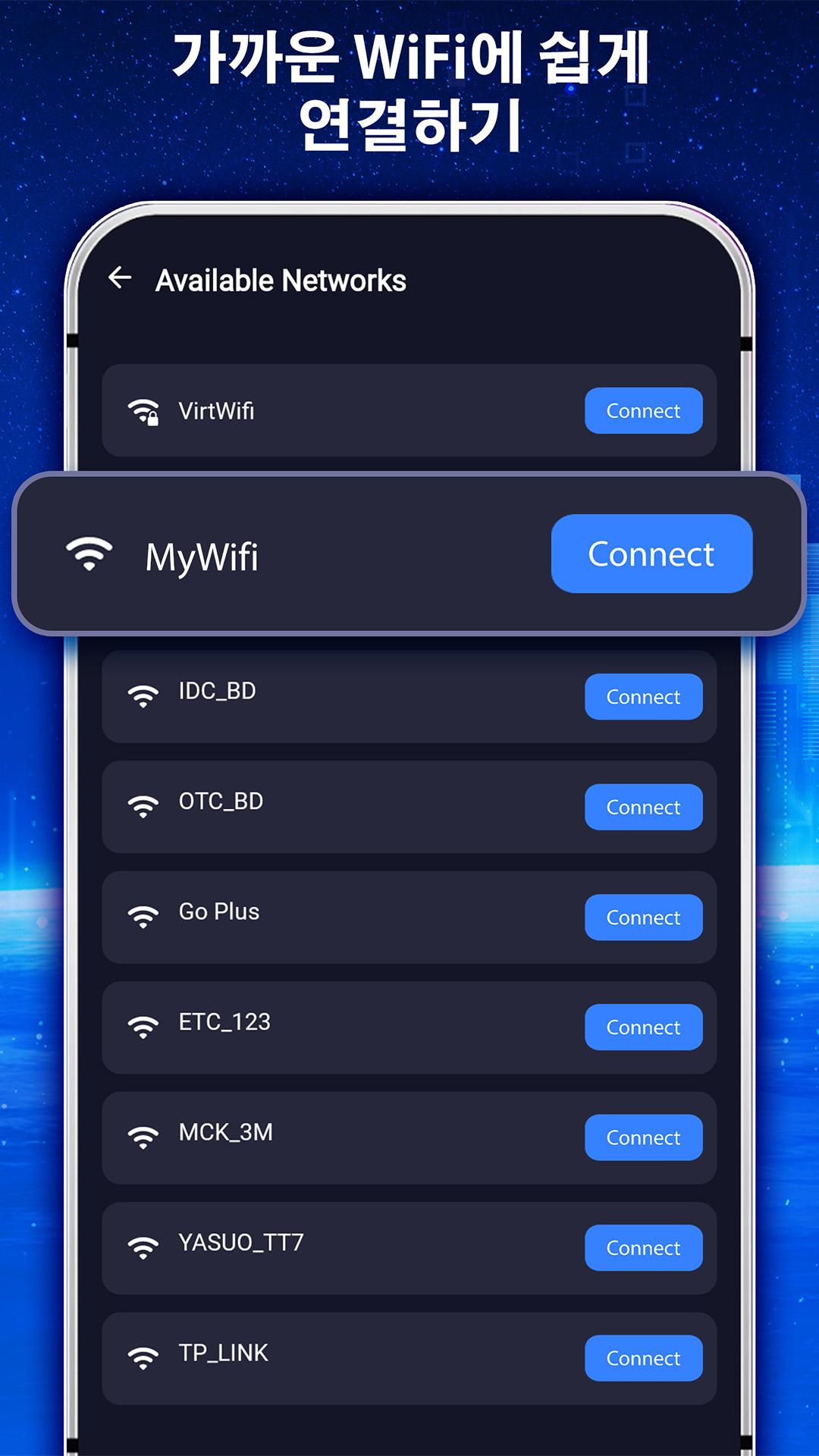Select the MCK_3M network name

(x=226, y=1132)
